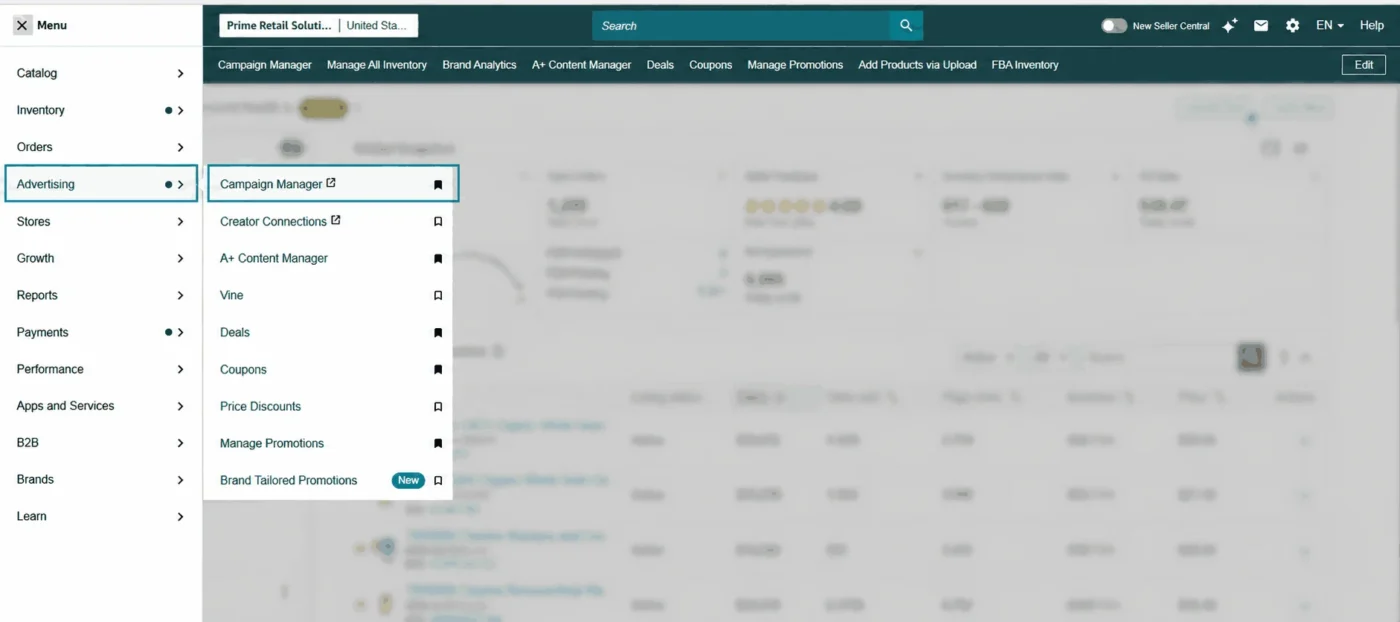Open Add Products via Upload shortcut
Viewport: 1400px width, 622px height.
[x=917, y=65]
